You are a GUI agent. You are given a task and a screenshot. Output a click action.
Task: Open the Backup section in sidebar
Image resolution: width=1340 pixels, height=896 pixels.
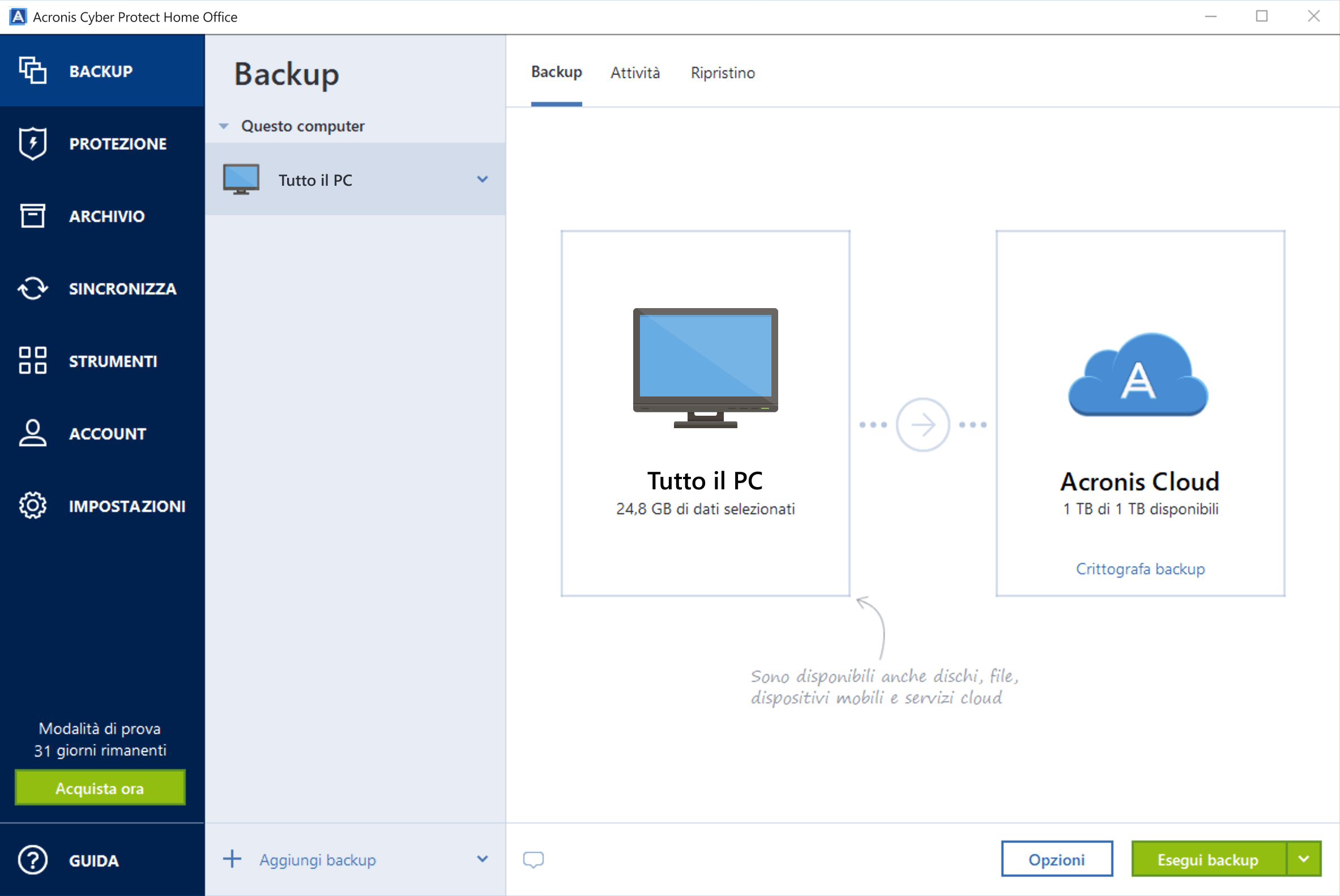[x=101, y=71]
